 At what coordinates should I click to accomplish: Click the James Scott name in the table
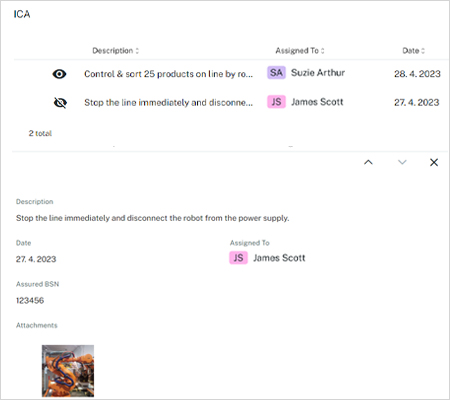[317, 102]
